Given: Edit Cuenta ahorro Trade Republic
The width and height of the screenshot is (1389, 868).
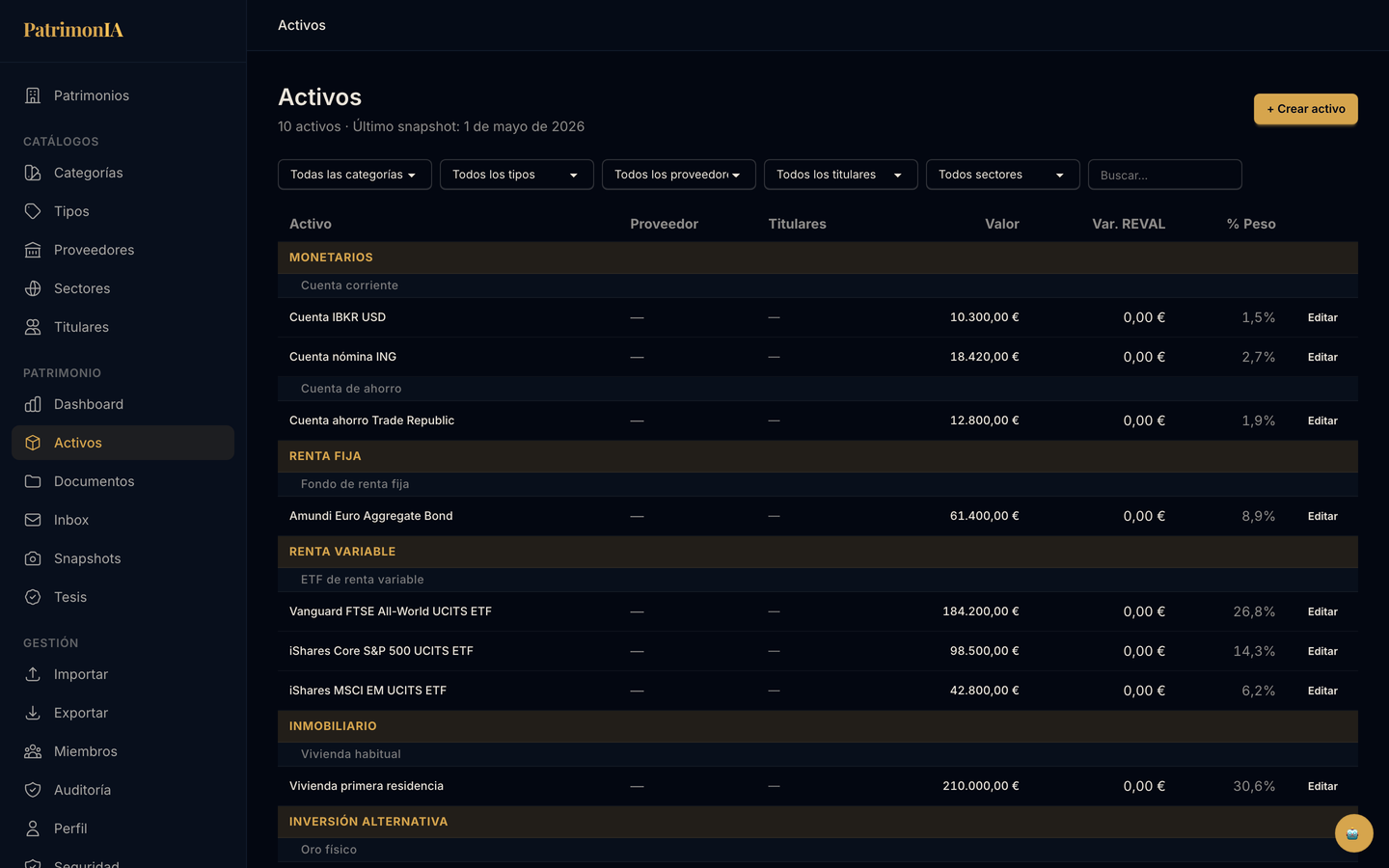Looking at the screenshot, I should pyautogui.click(x=1322, y=420).
